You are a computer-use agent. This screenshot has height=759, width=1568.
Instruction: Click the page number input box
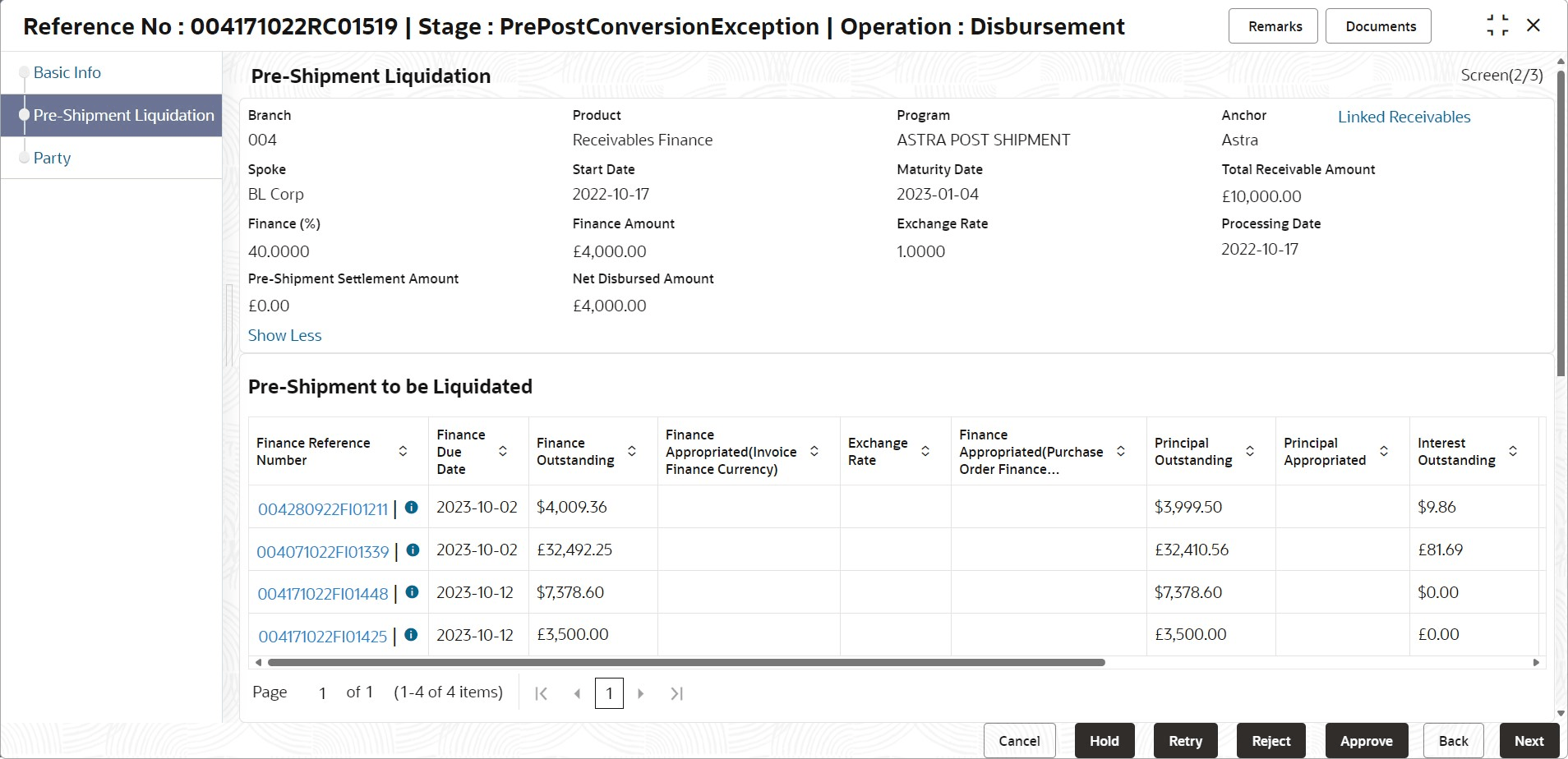pyautogui.click(x=609, y=693)
